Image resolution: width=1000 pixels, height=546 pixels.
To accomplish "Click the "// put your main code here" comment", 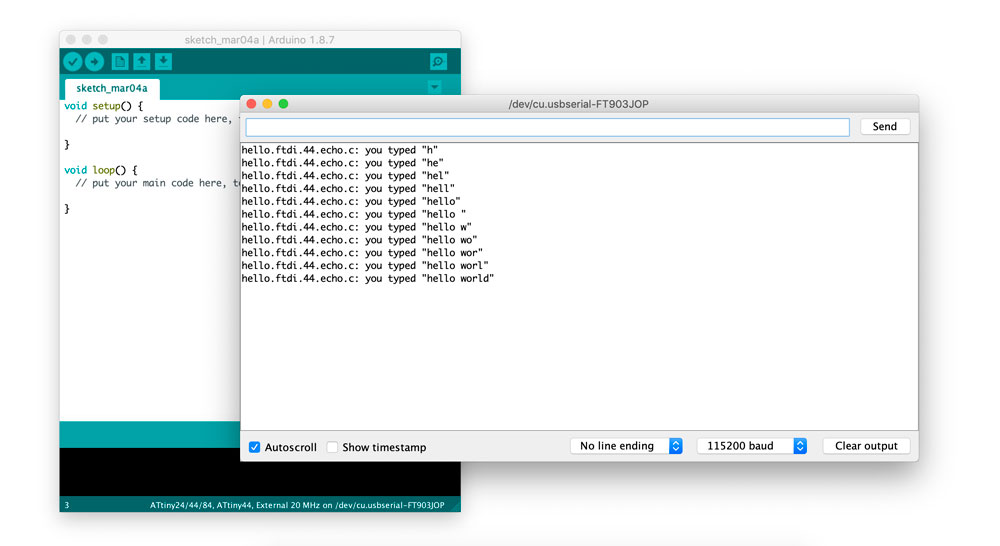I will (151, 183).
